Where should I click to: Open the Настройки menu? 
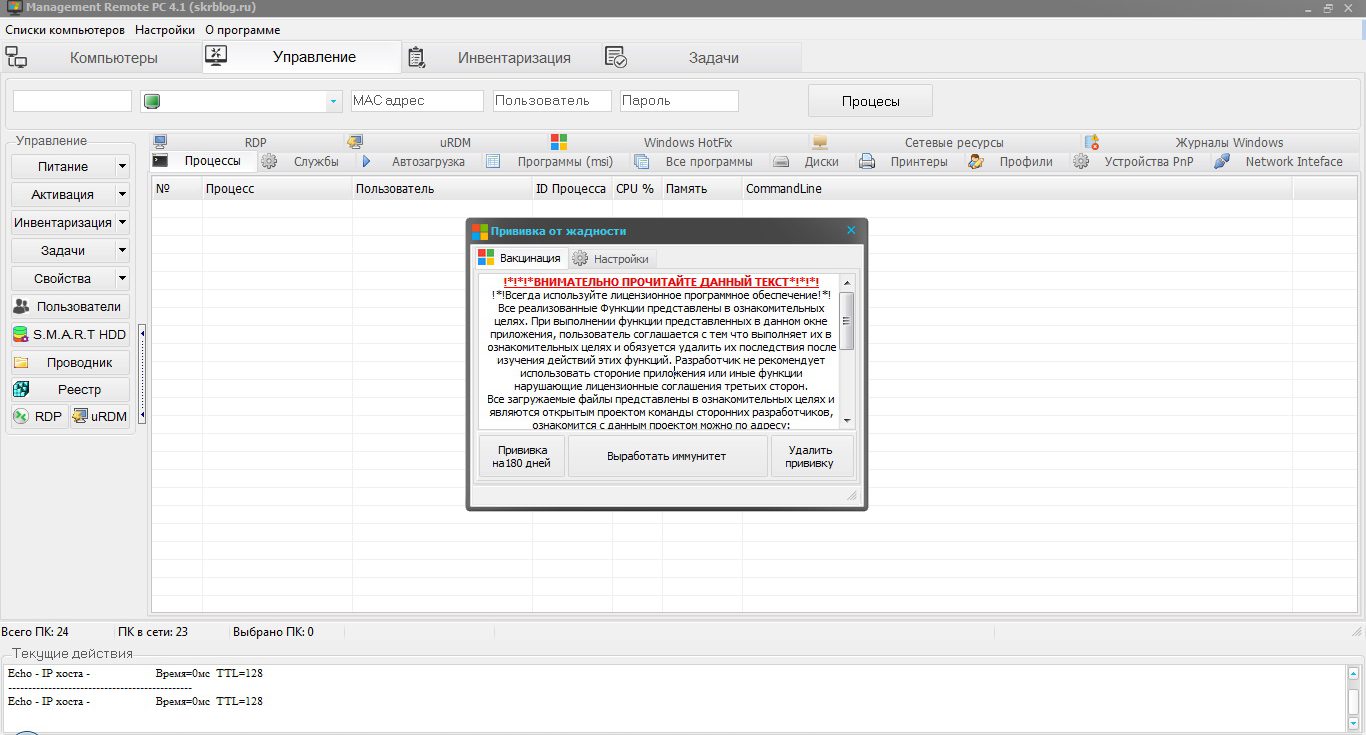point(165,30)
